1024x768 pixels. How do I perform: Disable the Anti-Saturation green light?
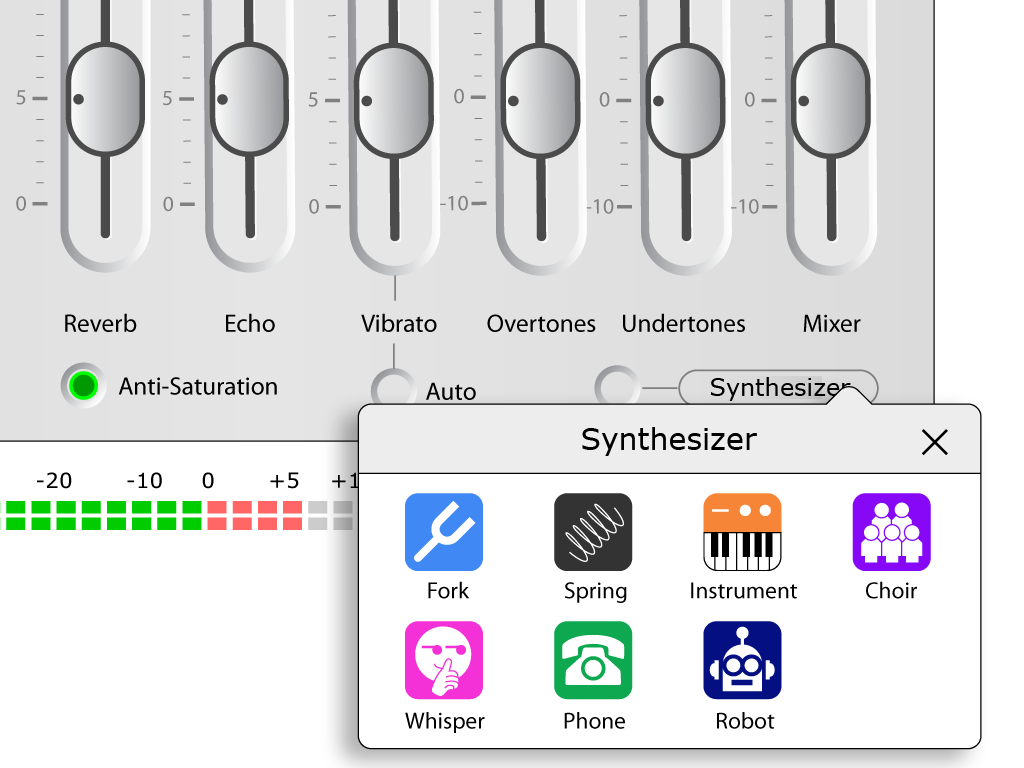84,385
